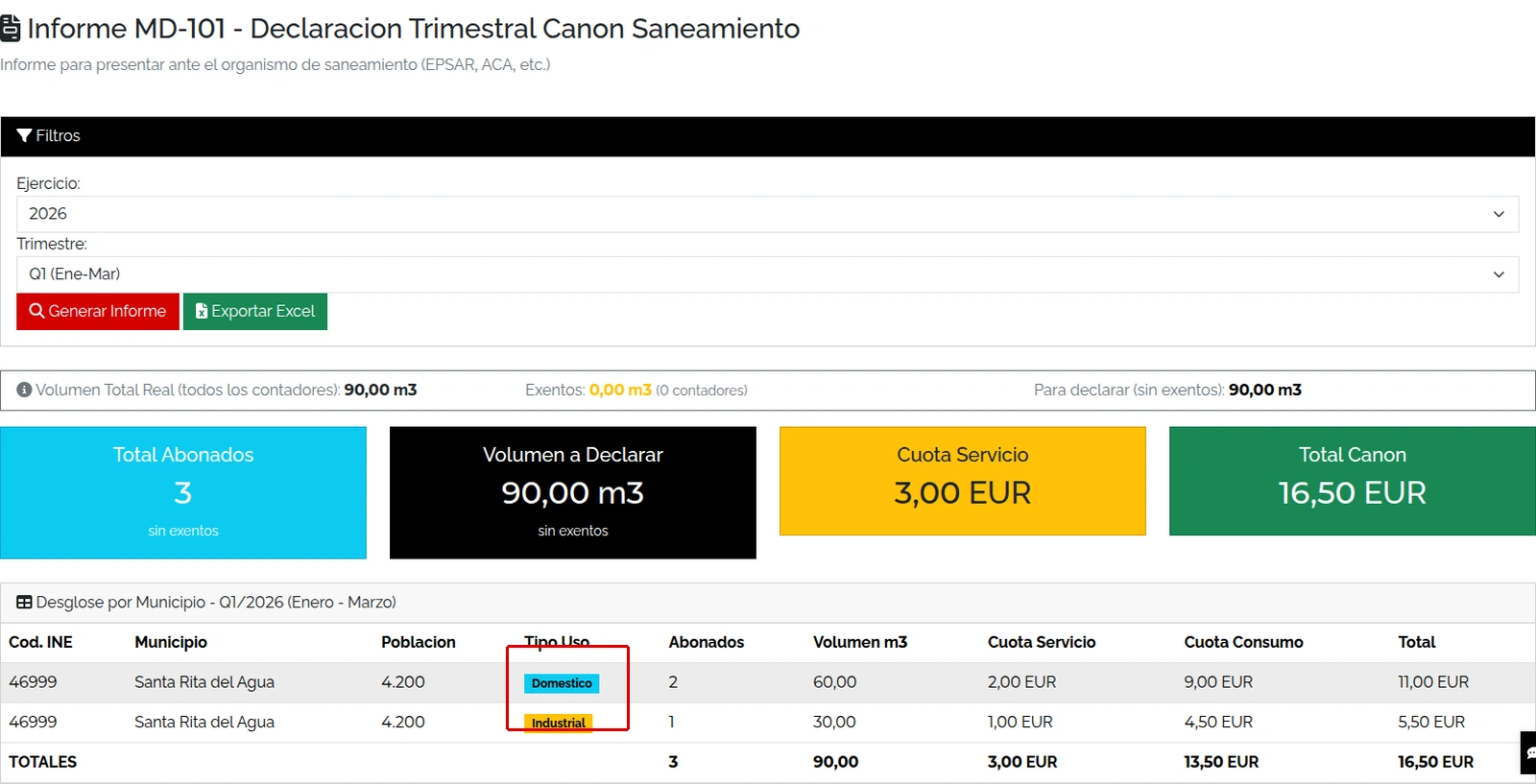Click the 4,50 EUR cuota consumo cell
The image size is (1536, 784).
tap(1218, 722)
